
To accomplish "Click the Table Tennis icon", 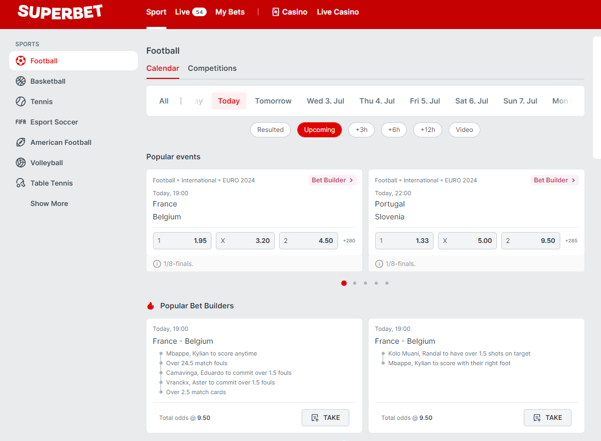I will pyautogui.click(x=21, y=183).
